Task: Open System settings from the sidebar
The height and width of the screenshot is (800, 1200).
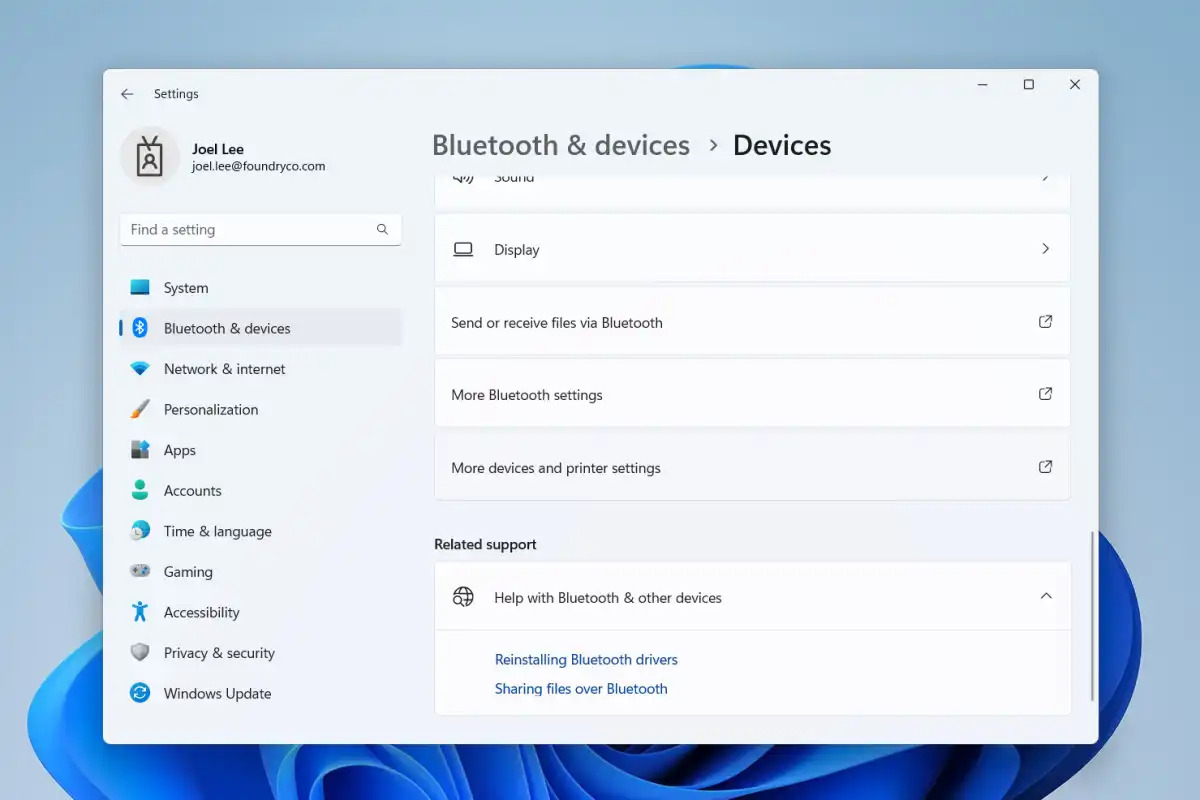Action: click(x=186, y=287)
